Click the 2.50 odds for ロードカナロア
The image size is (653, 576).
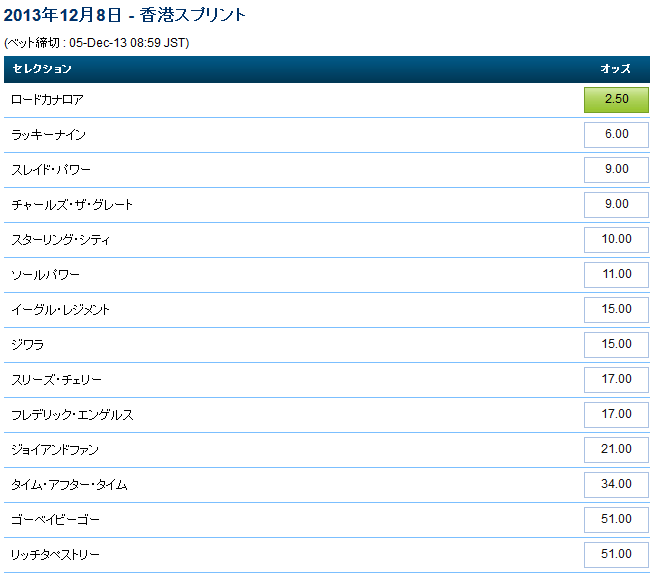pos(616,99)
